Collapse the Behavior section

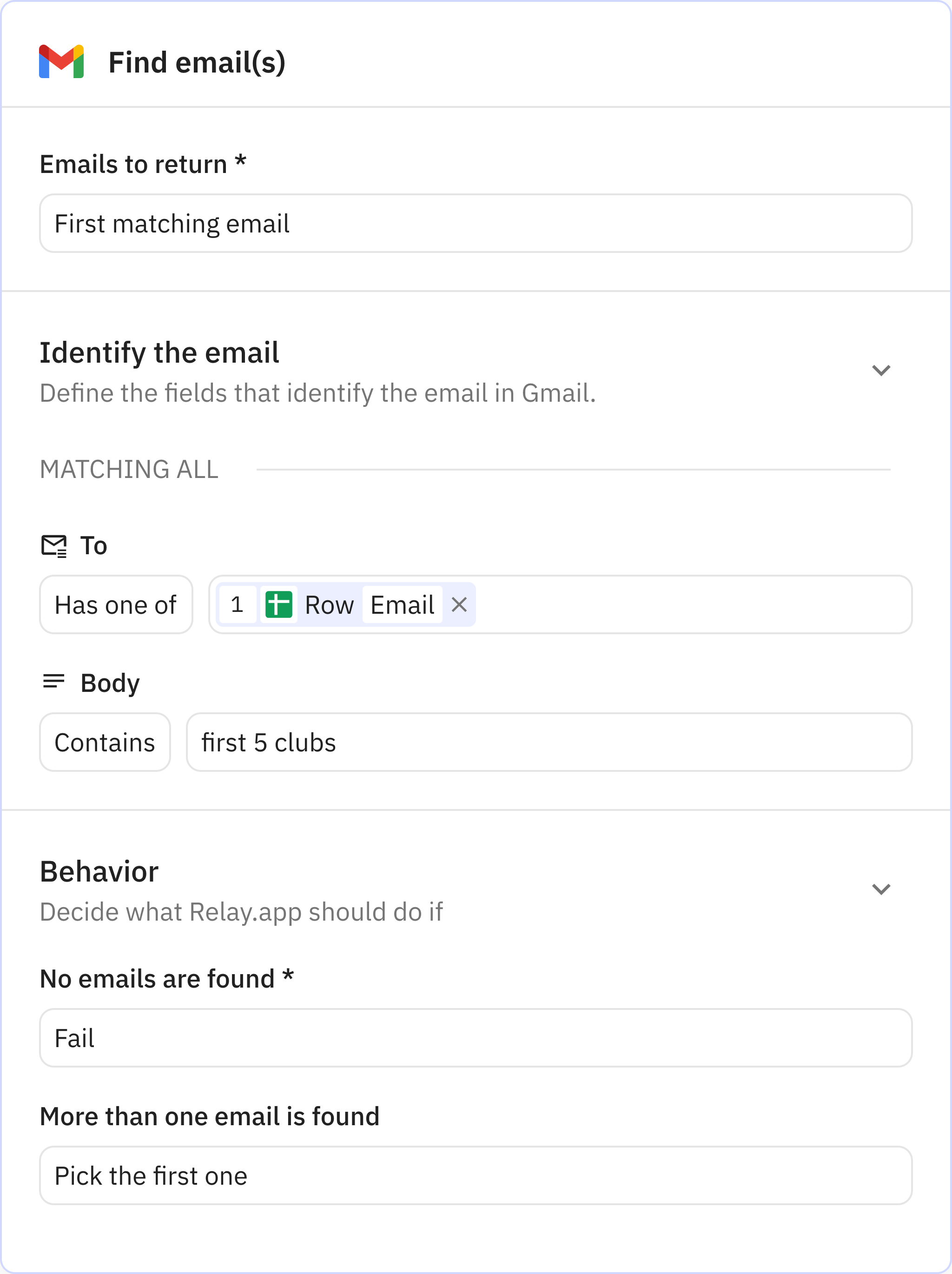click(881, 889)
